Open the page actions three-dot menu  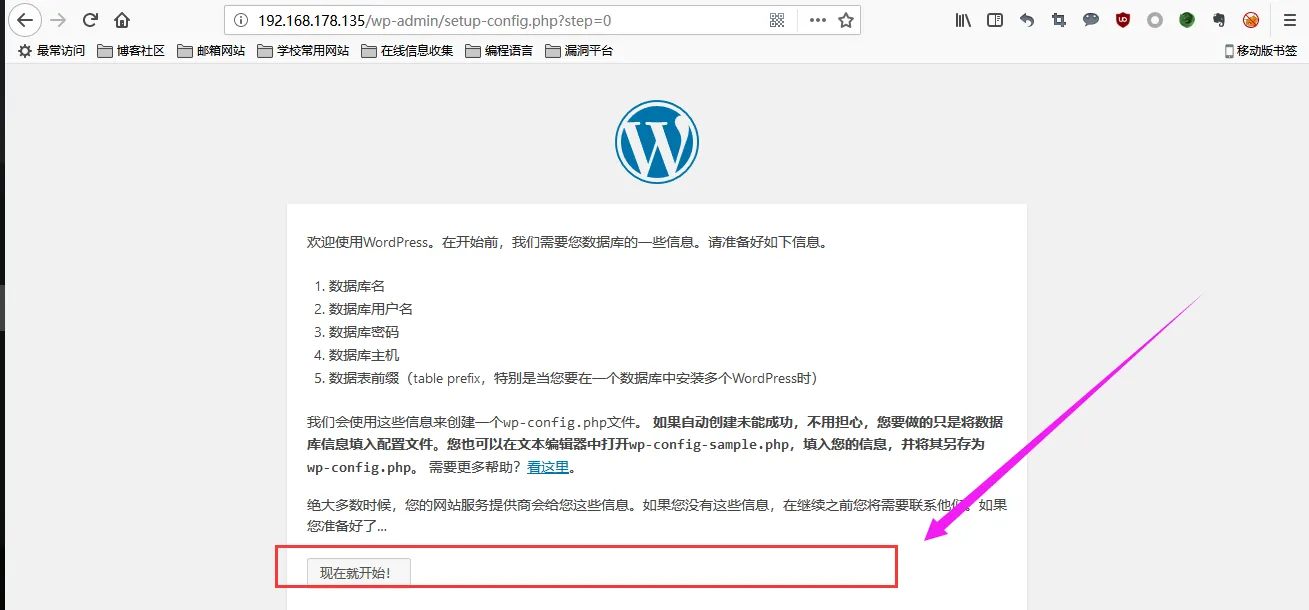tap(817, 20)
